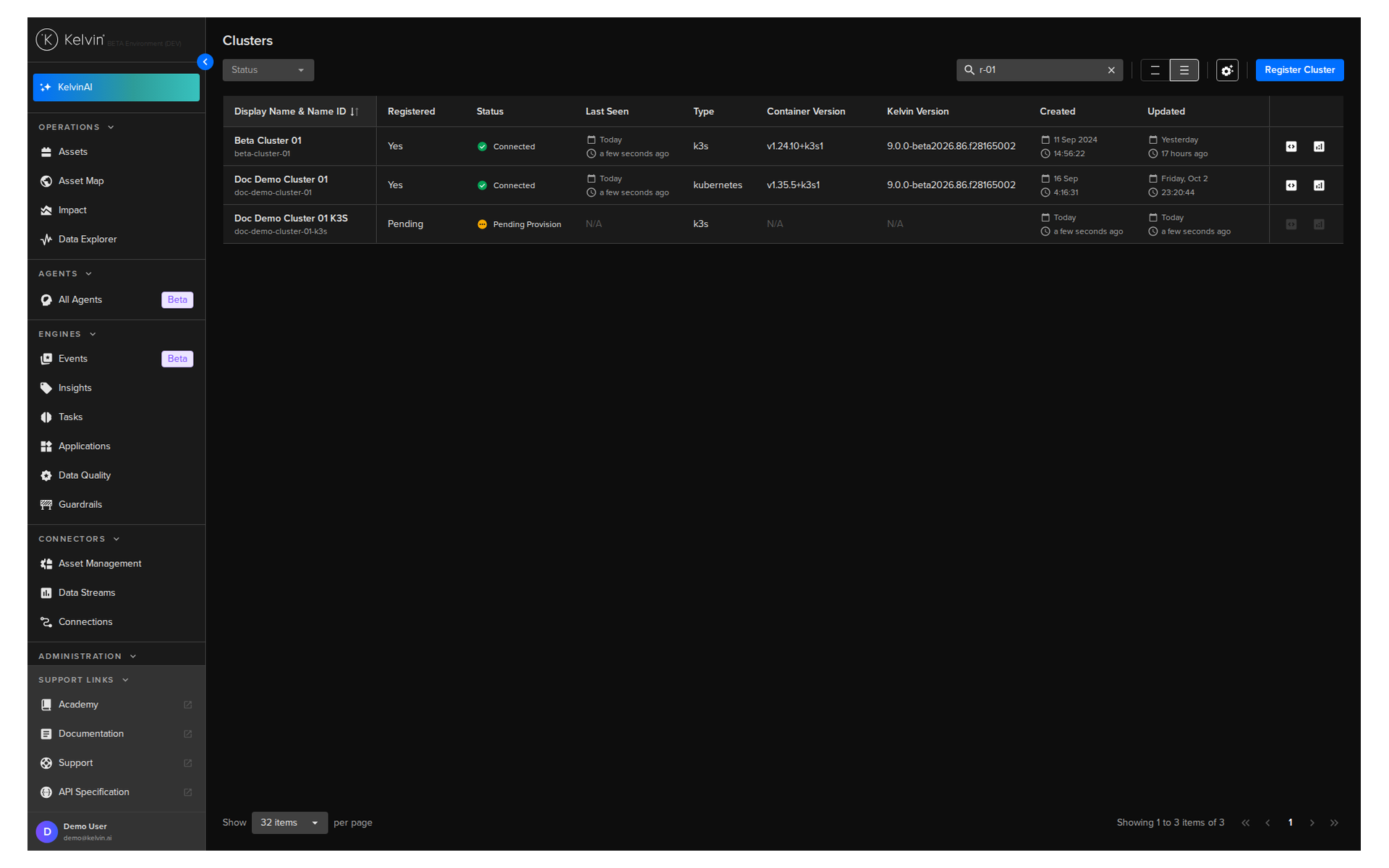Click the kubernetes type cell
The height and width of the screenshot is (868, 1389).
click(718, 185)
